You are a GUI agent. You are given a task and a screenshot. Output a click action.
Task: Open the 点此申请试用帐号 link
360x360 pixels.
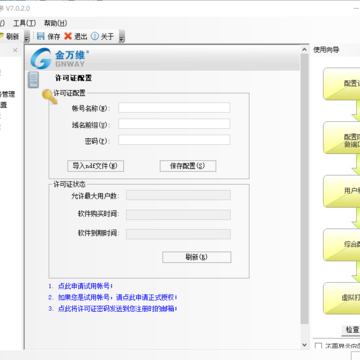click(x=85, y=286)
